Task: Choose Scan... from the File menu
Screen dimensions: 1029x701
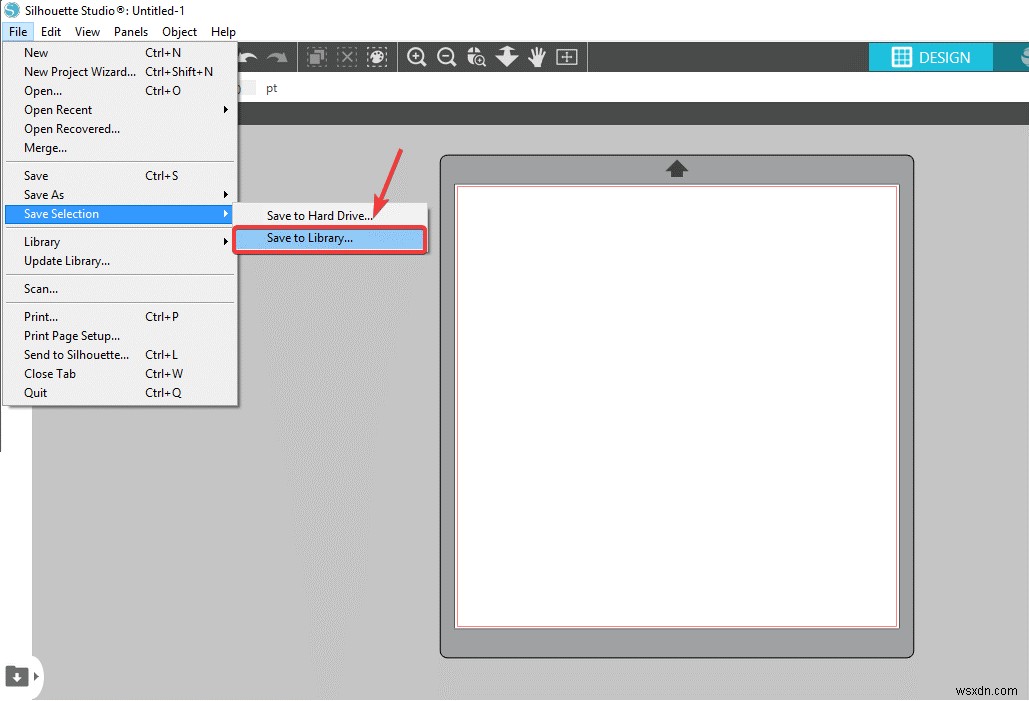Action: (x=121, y=289)
